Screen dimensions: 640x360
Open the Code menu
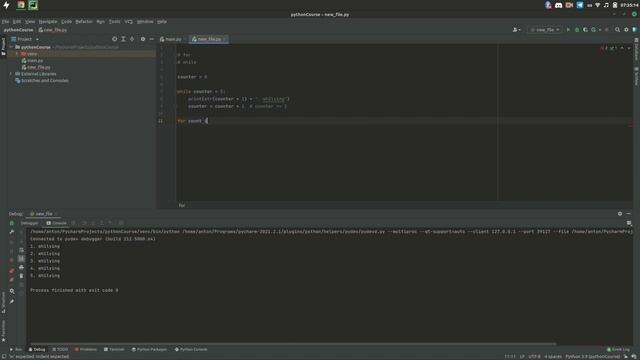pyautogui.click(x=66, y=22)
